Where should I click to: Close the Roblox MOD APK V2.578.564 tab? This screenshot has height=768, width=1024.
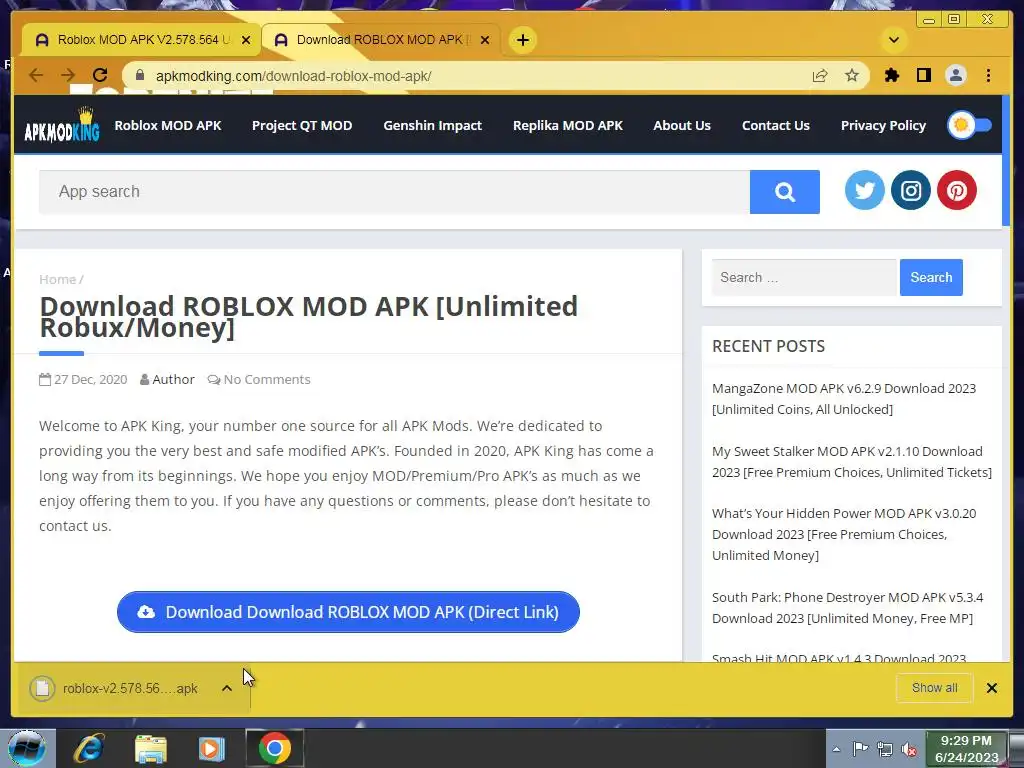[x=246, y=40]
